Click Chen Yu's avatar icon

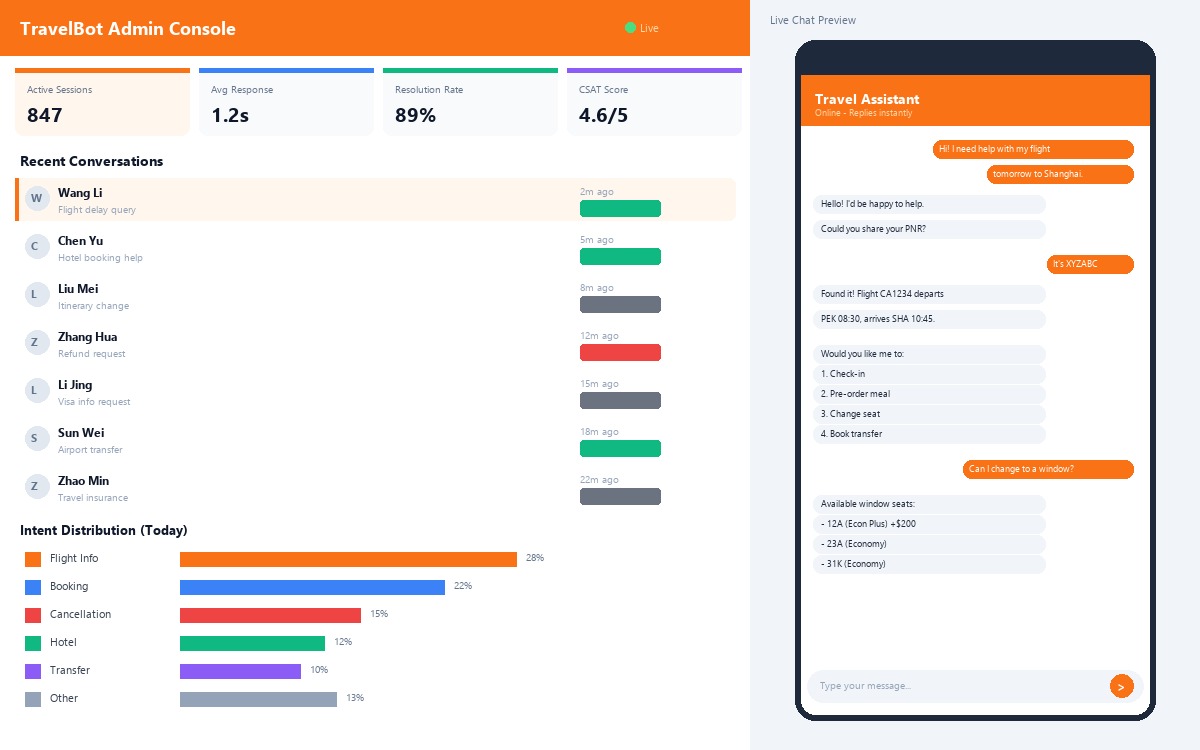click(x=36, y=246)
